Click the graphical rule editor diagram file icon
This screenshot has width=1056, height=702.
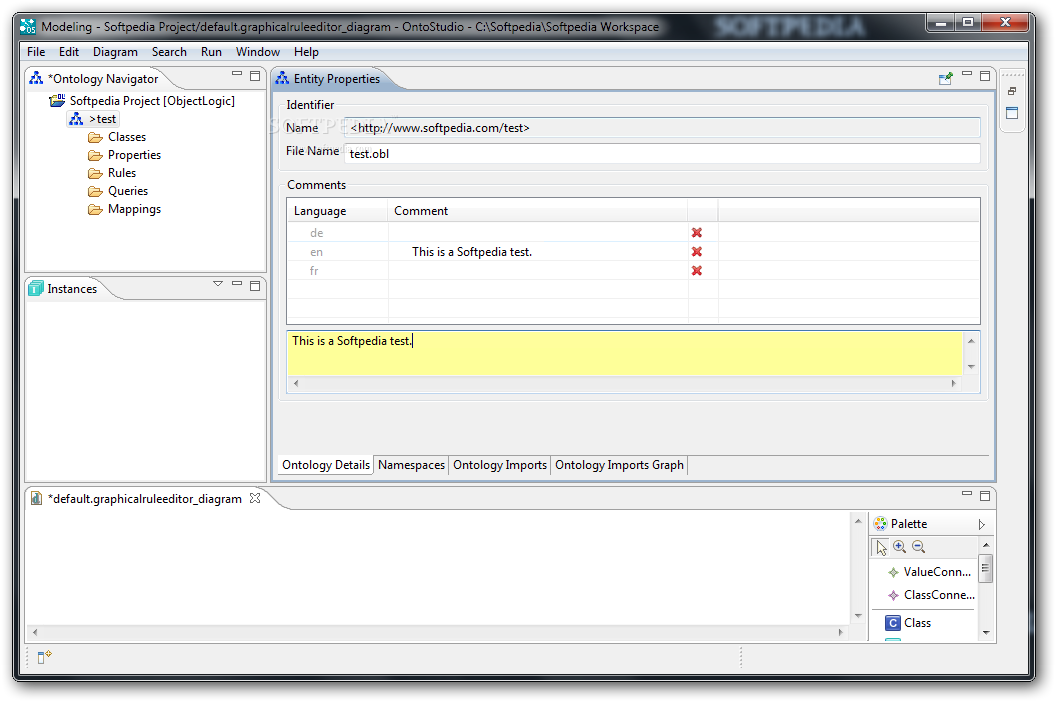click(36, 499)
